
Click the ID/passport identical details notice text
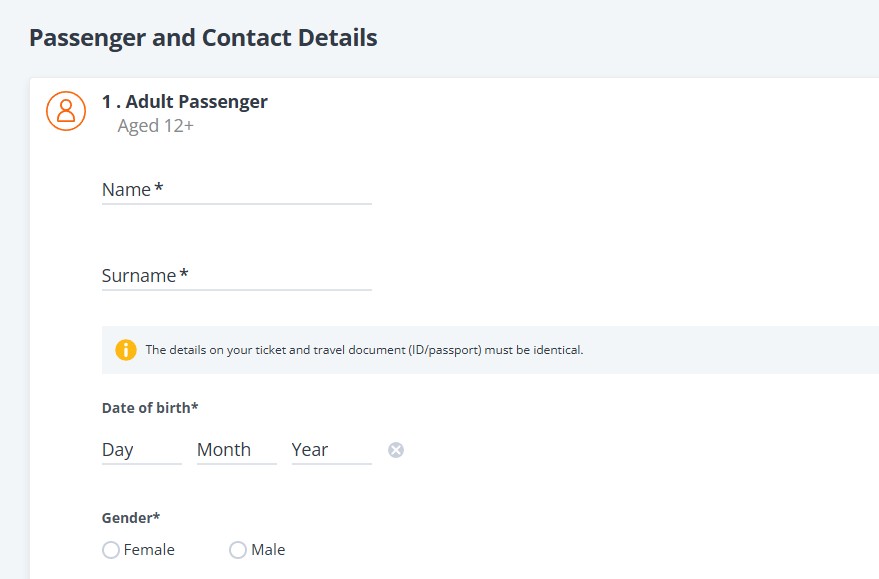click(364, 350)
